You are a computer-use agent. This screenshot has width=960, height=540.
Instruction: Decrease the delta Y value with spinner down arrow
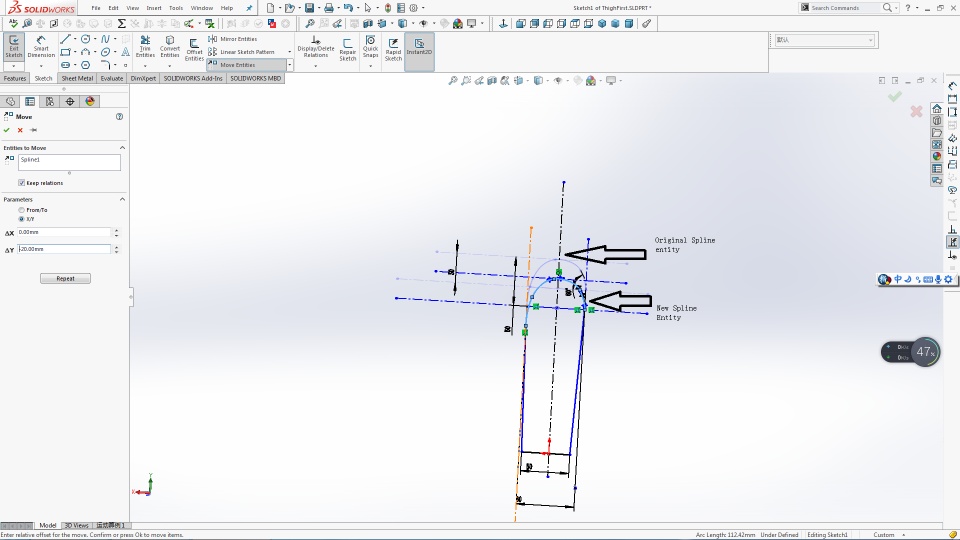116,252
